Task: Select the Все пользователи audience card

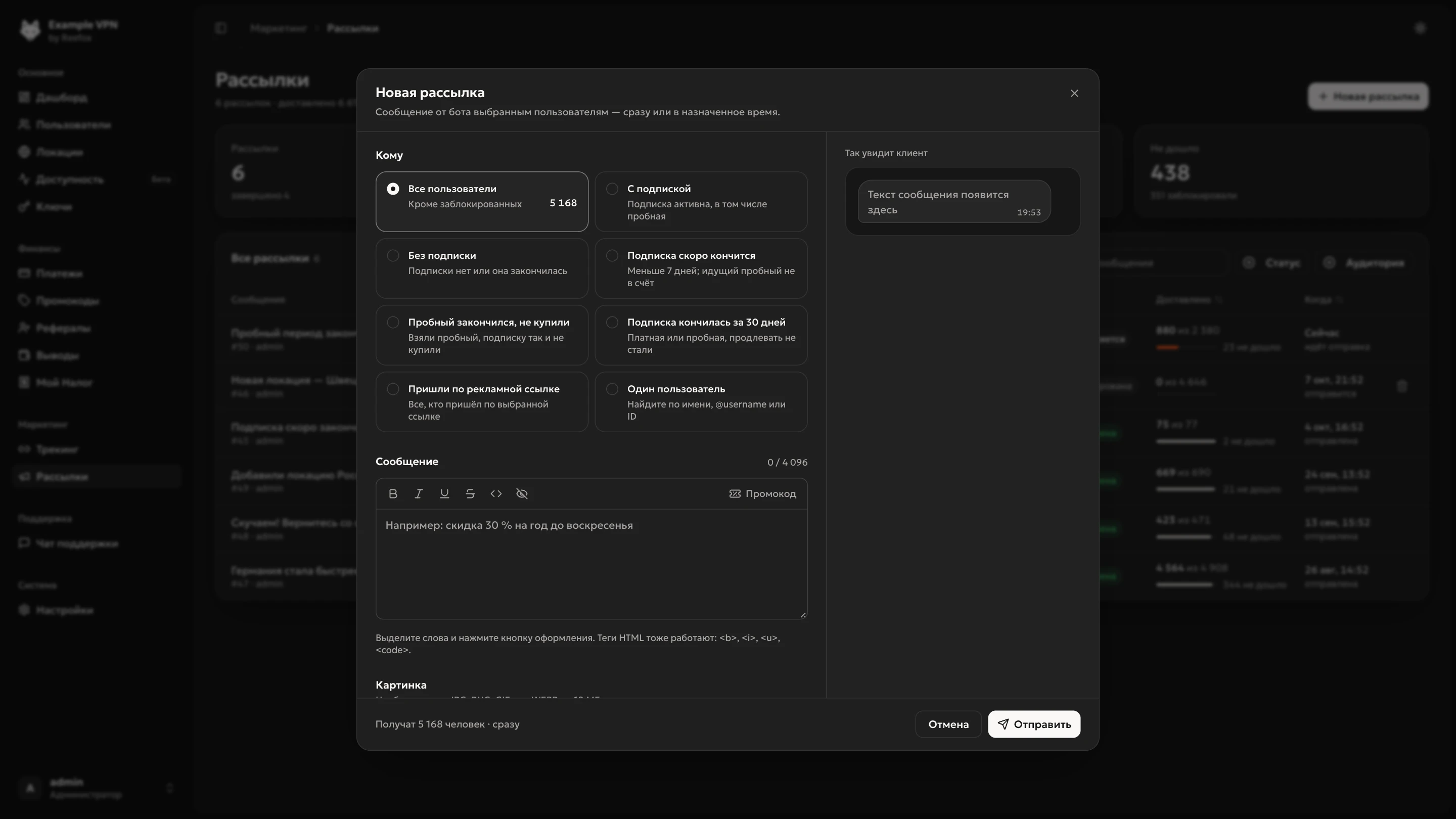Action: click(x=482, y=202)
